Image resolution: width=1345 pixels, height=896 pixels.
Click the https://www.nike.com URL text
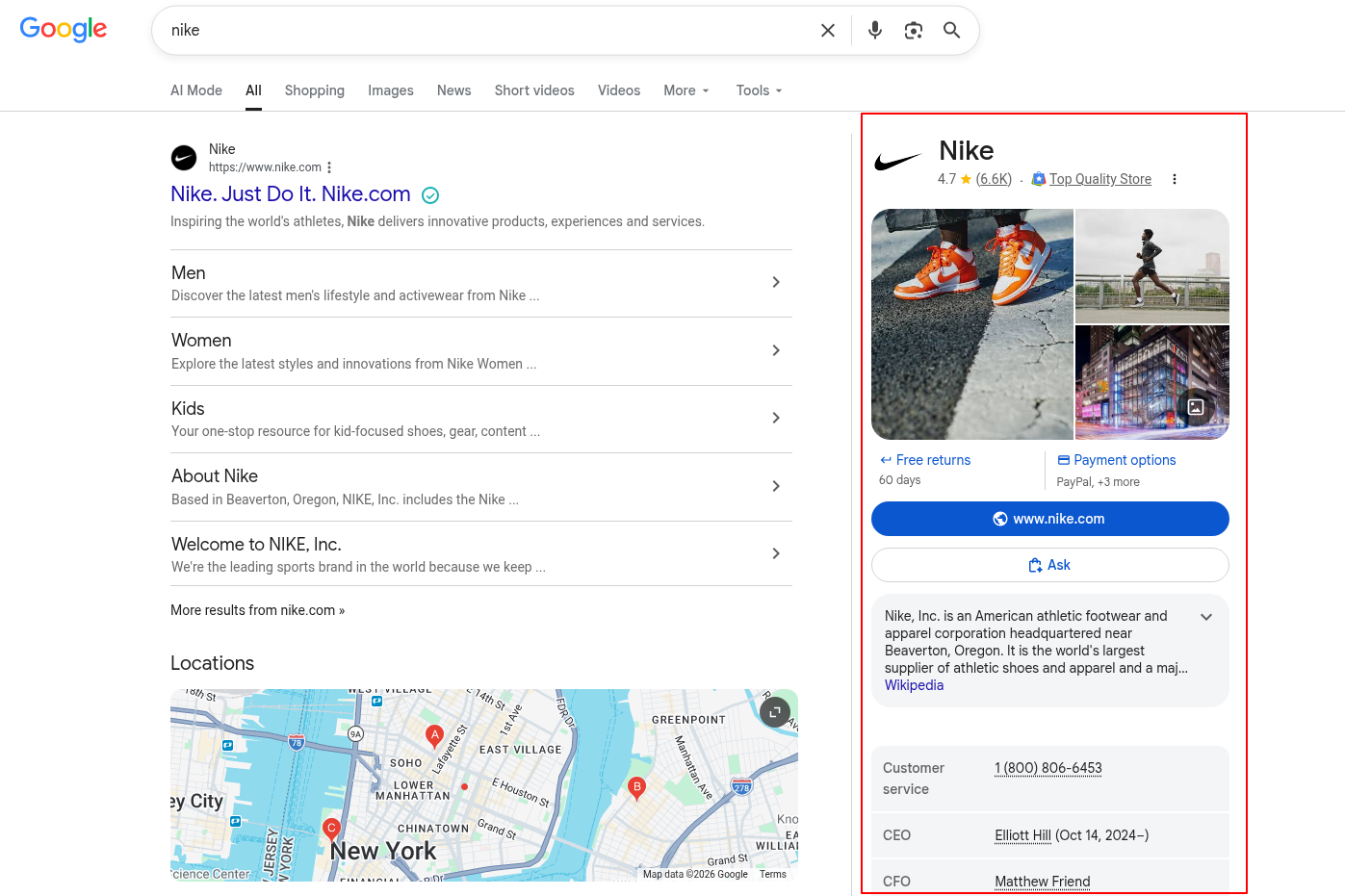click(x=265, y=167)
